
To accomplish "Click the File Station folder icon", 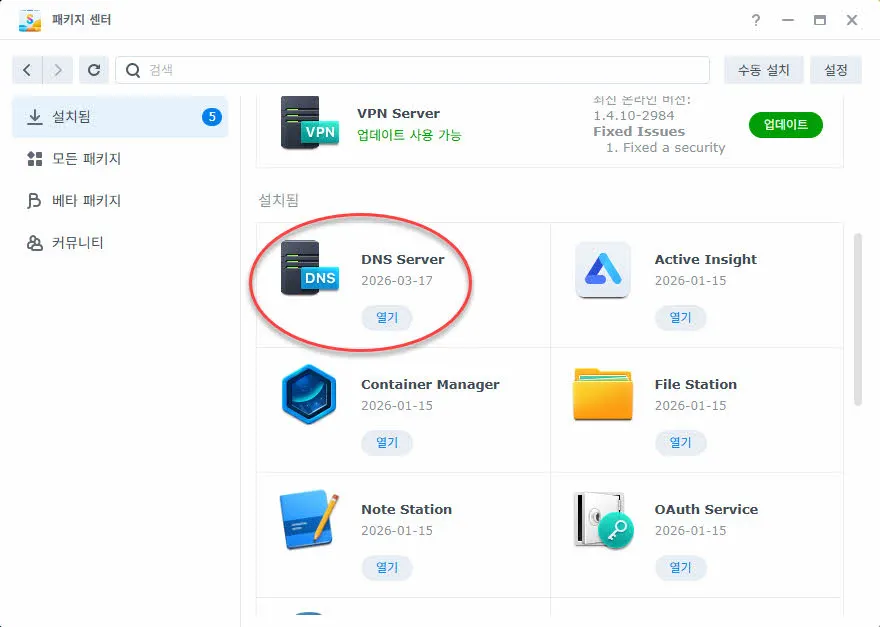I will [603, 394].
